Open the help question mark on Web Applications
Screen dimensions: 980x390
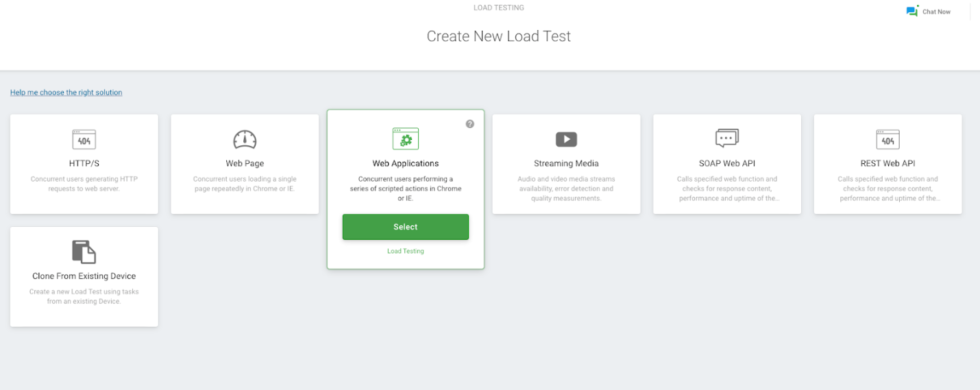470,124
